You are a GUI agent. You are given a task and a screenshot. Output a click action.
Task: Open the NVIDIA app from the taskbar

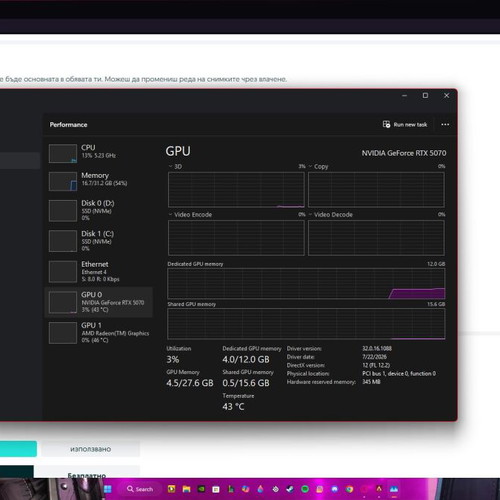tap(201, 489)
